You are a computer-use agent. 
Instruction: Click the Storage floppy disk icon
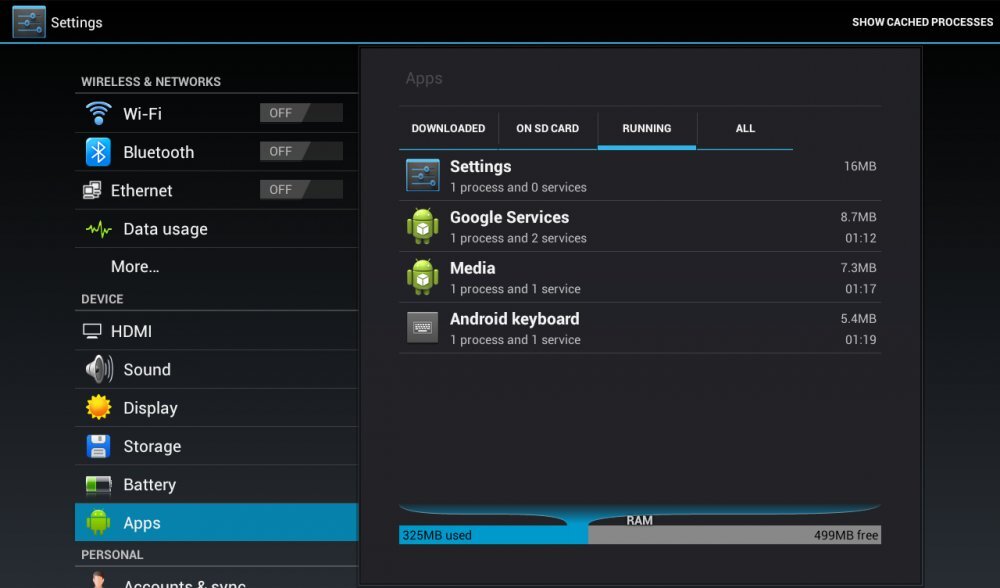98,446
